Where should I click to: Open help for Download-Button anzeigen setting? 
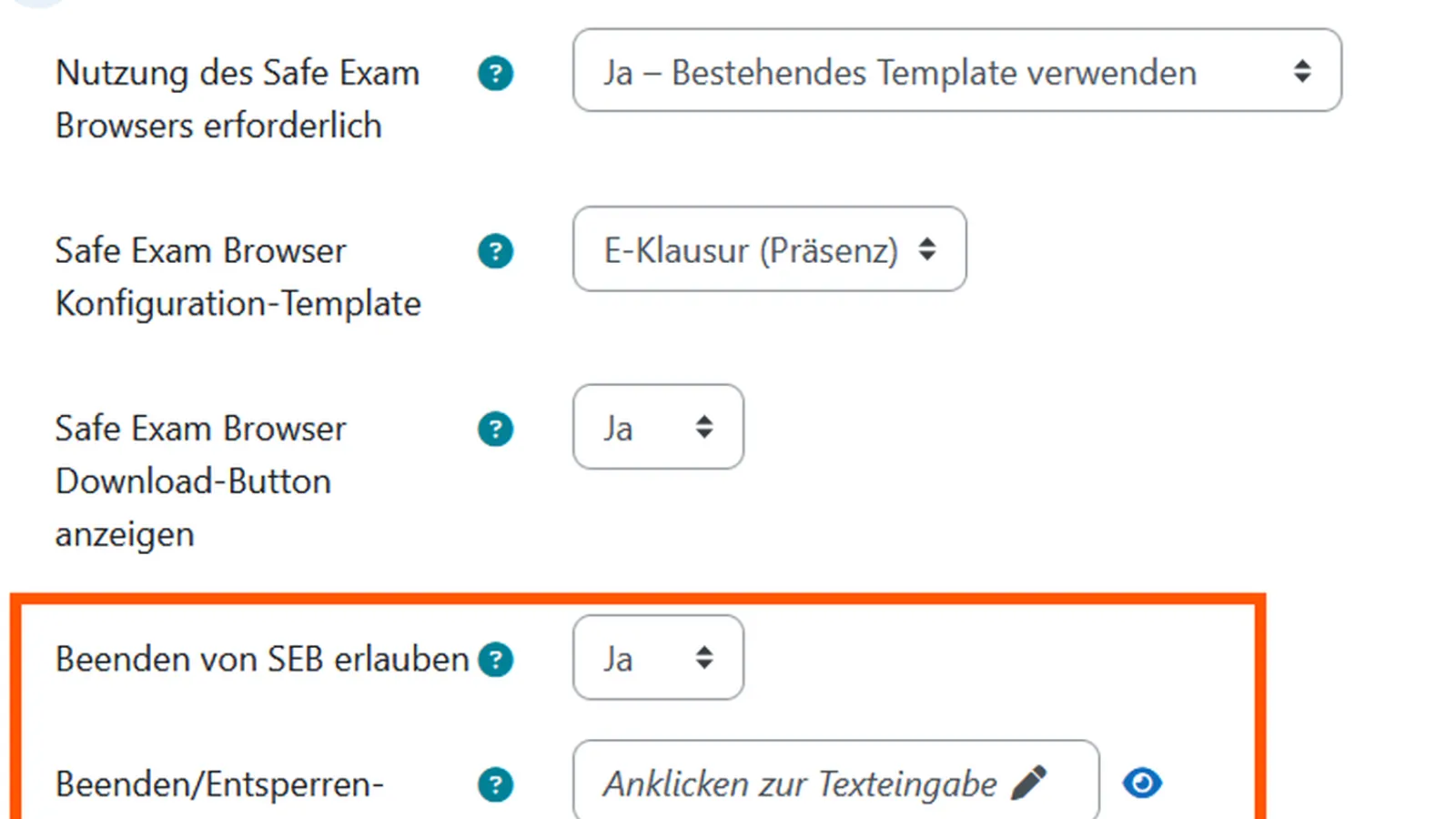494,429
